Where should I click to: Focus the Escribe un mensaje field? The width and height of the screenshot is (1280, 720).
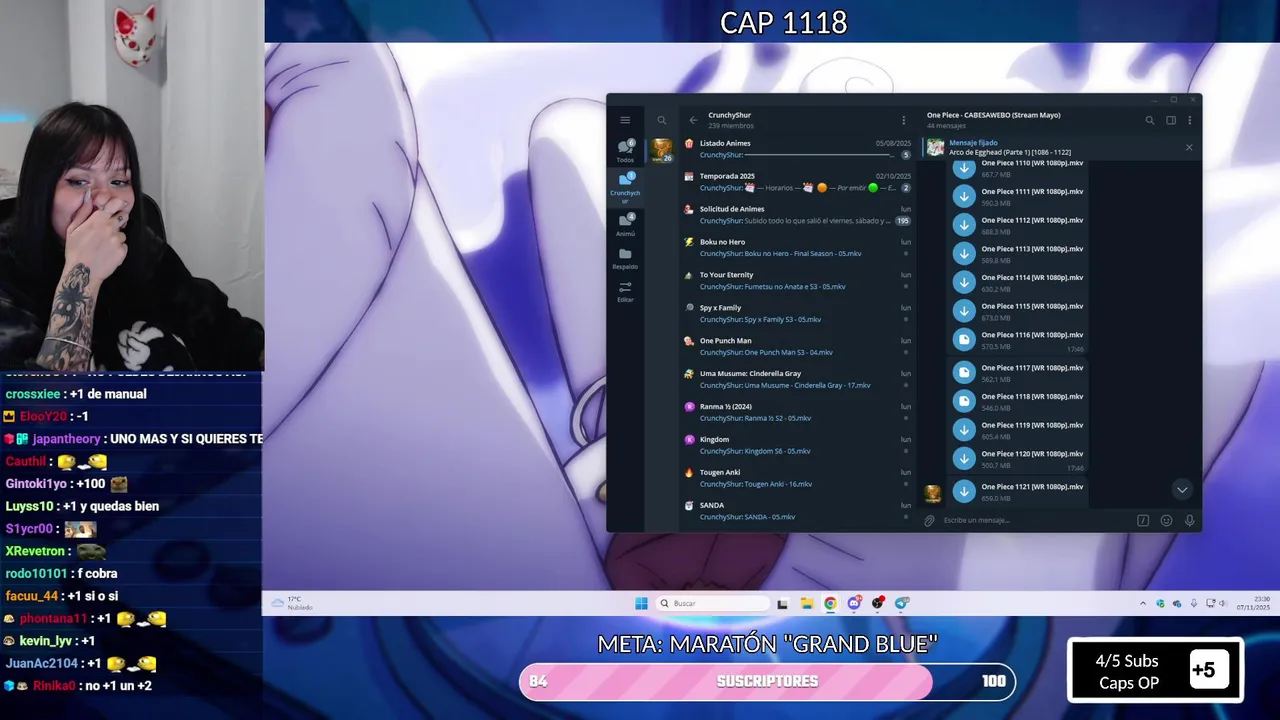[x=1035, y=520]
